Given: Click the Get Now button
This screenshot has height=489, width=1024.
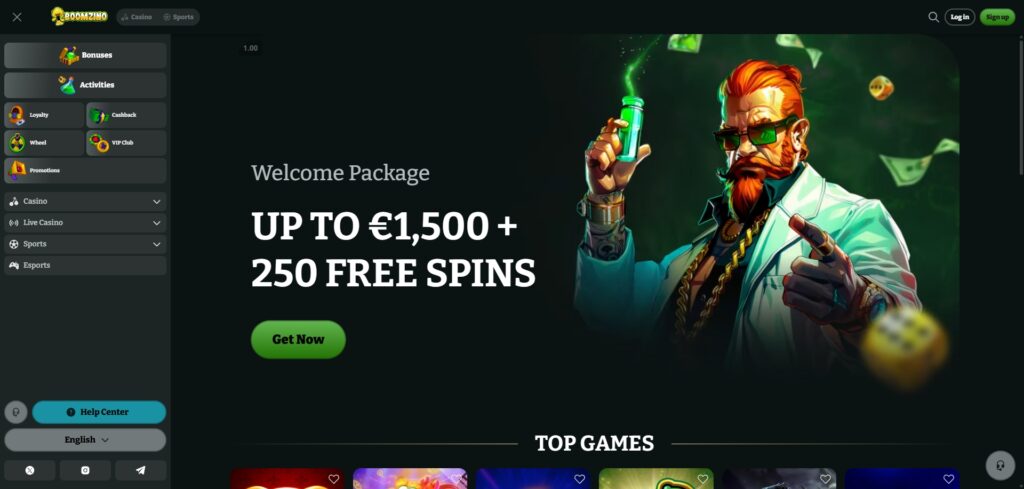Looking at the screenshot, I should point(298,339).
